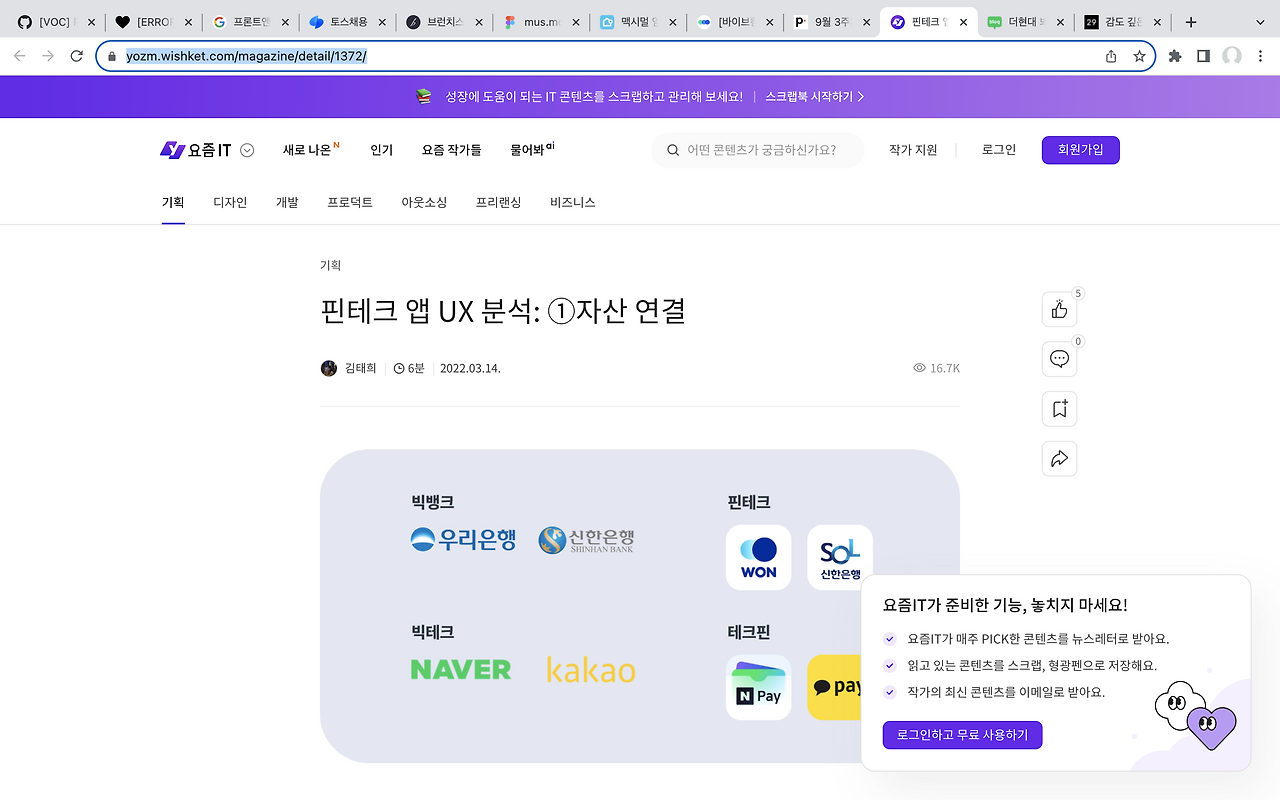This screenshot has height=800, width=1280.
Task: Click the 신한은행 SOL app icon
Action: click(840, 557)
